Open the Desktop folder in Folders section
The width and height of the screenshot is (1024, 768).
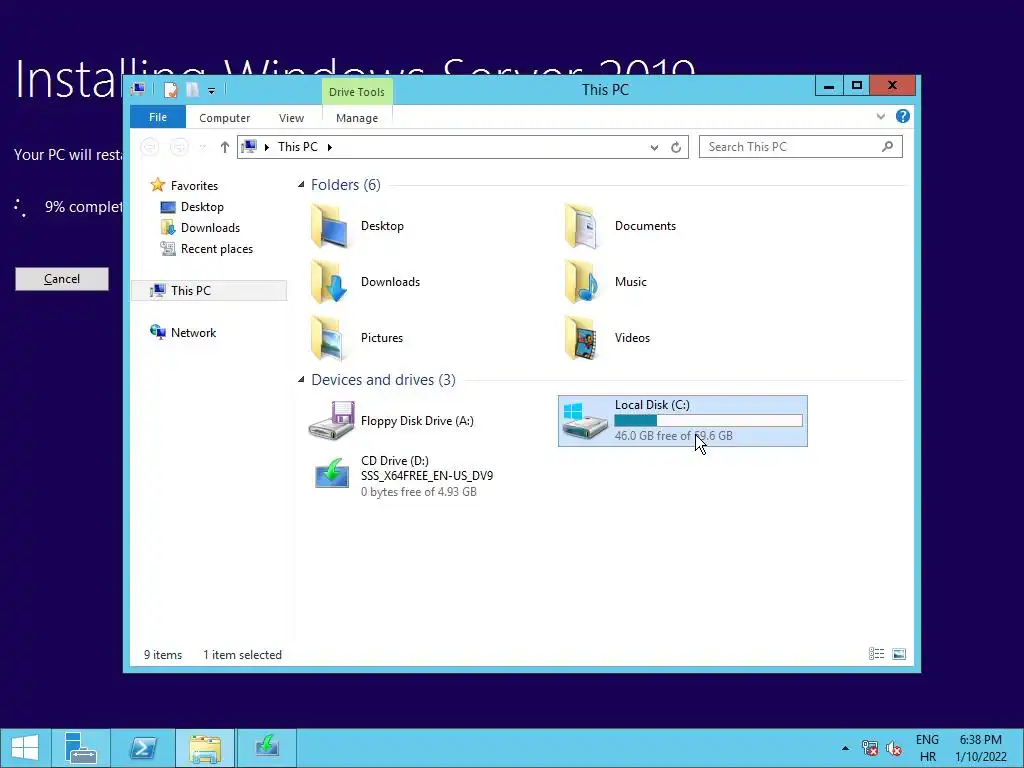click(330, 226)
